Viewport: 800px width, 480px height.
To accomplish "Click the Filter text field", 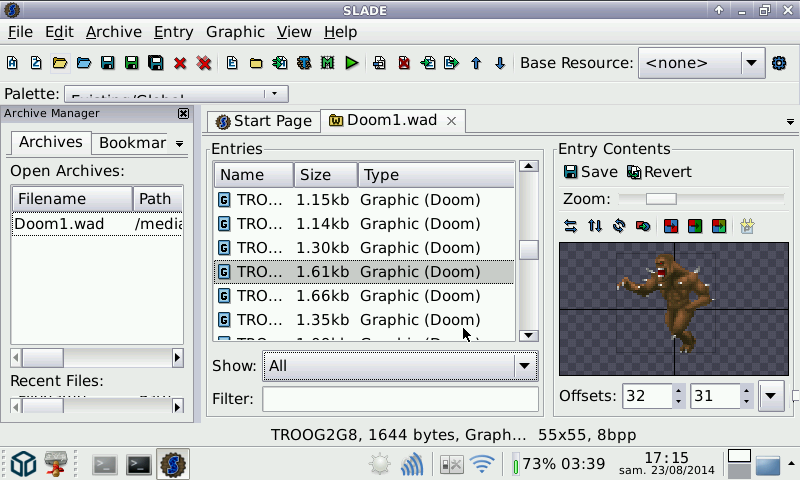I will [401, 399].
